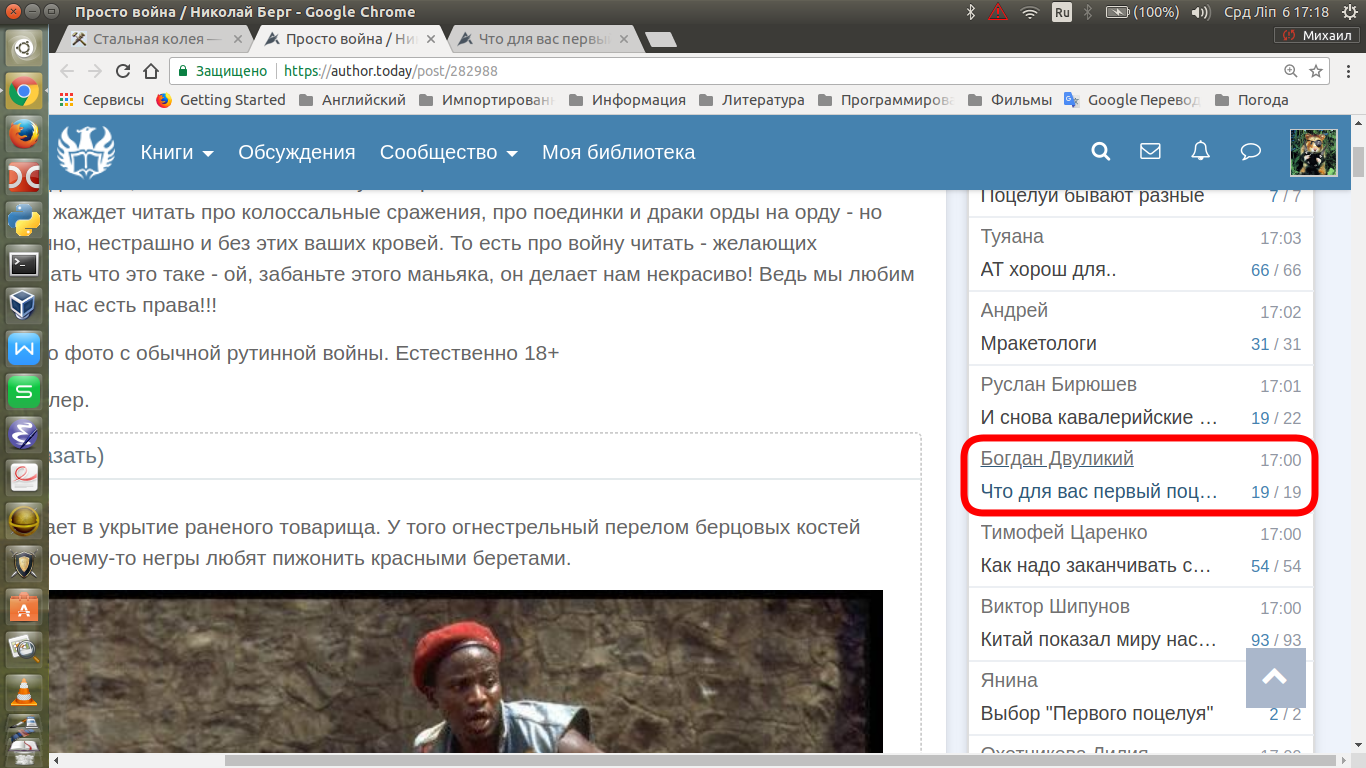Viewport: 1366px width, 768px height.
Task: Click the scroll-to-top arrow button
Action: pos(1275,678)
